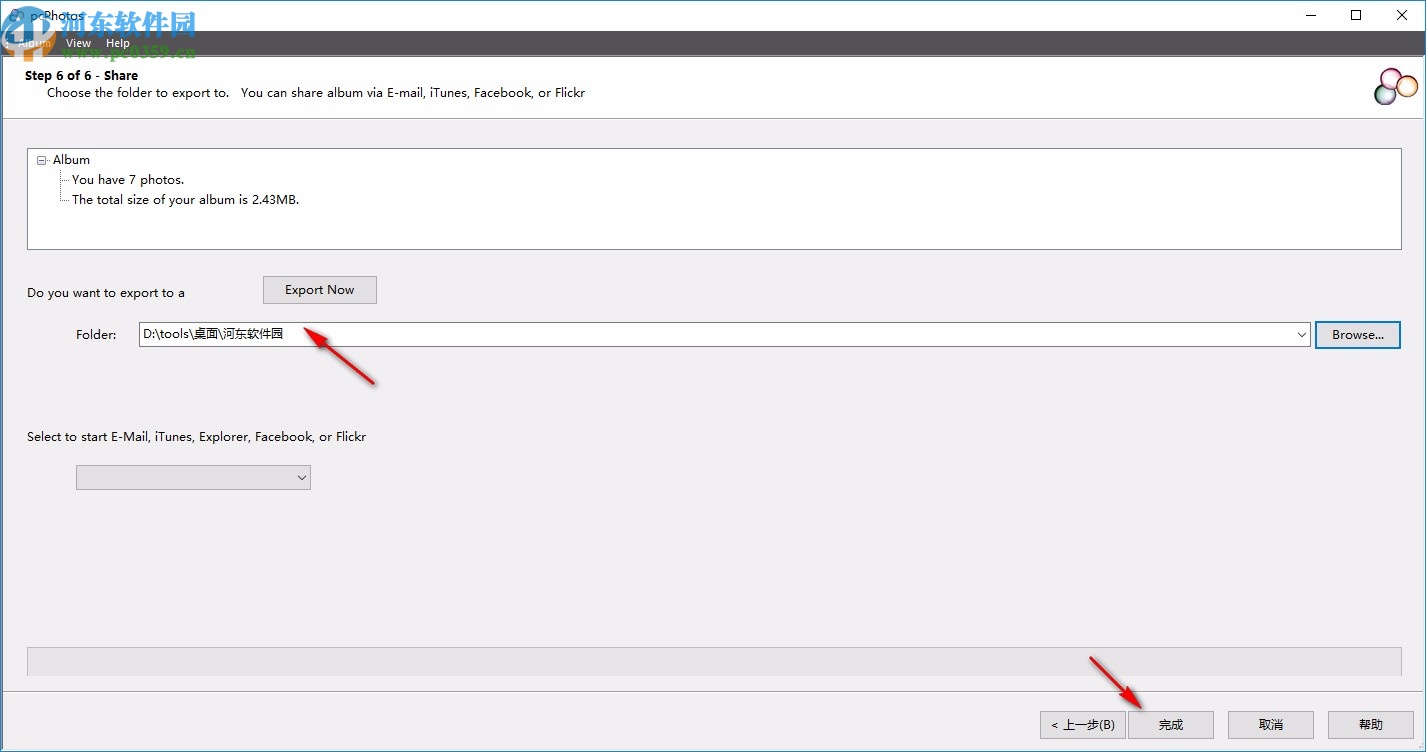
Task: Click the export progress bar
Action: (714, 661)
